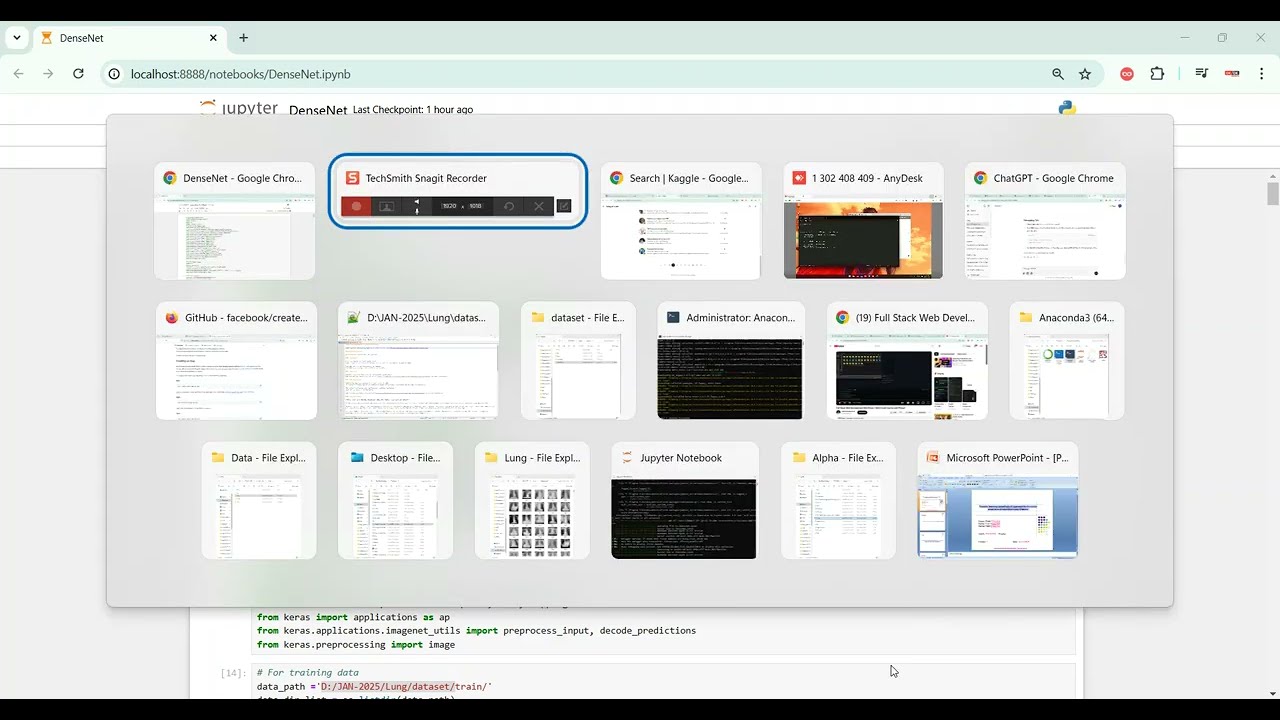Click the '# For training data' comment
The height and width of the screenshot is (720, 1280).
pyautogui.click(x=307, y=673)
